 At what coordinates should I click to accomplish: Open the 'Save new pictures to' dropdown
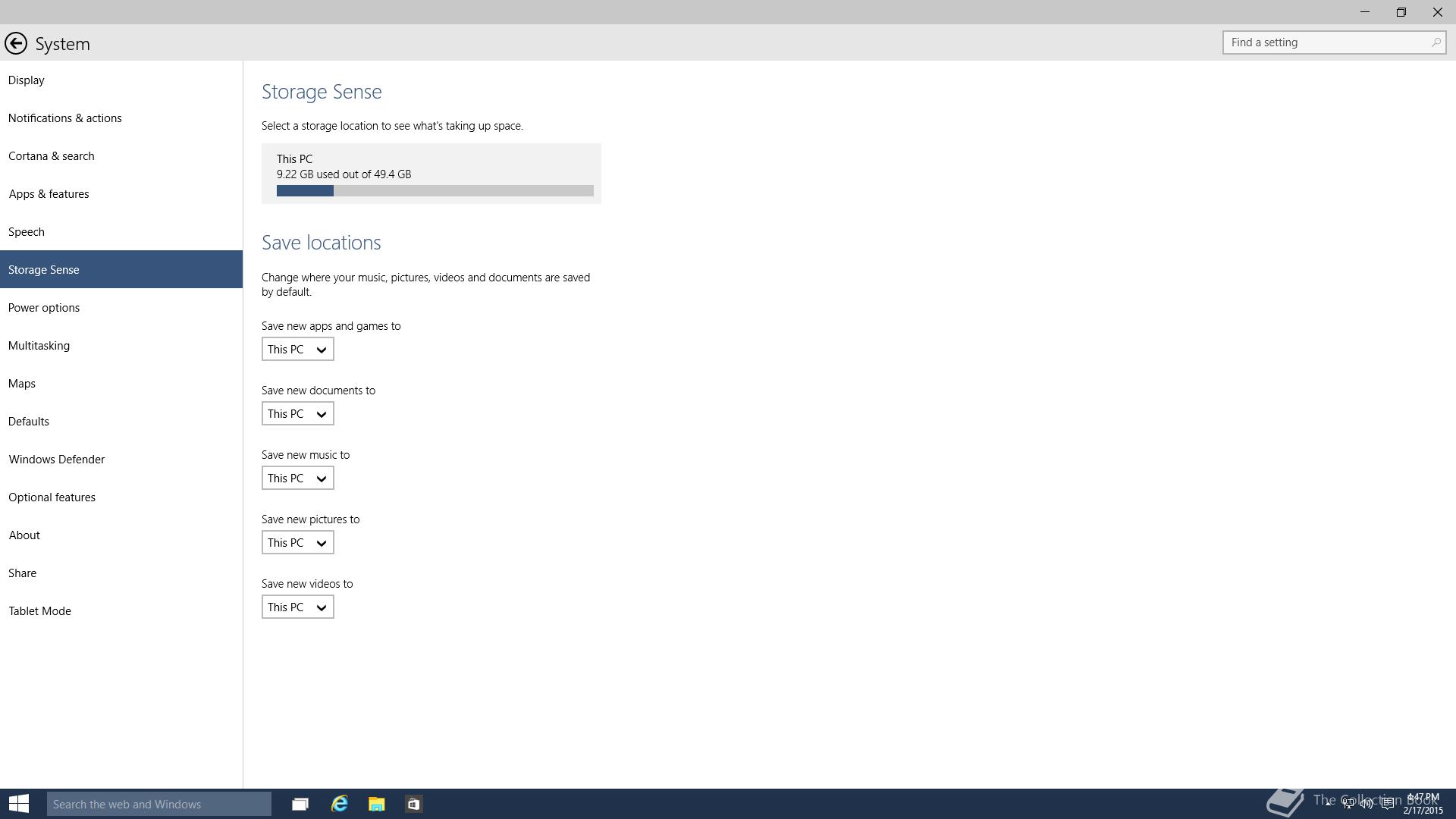(298, 542)
